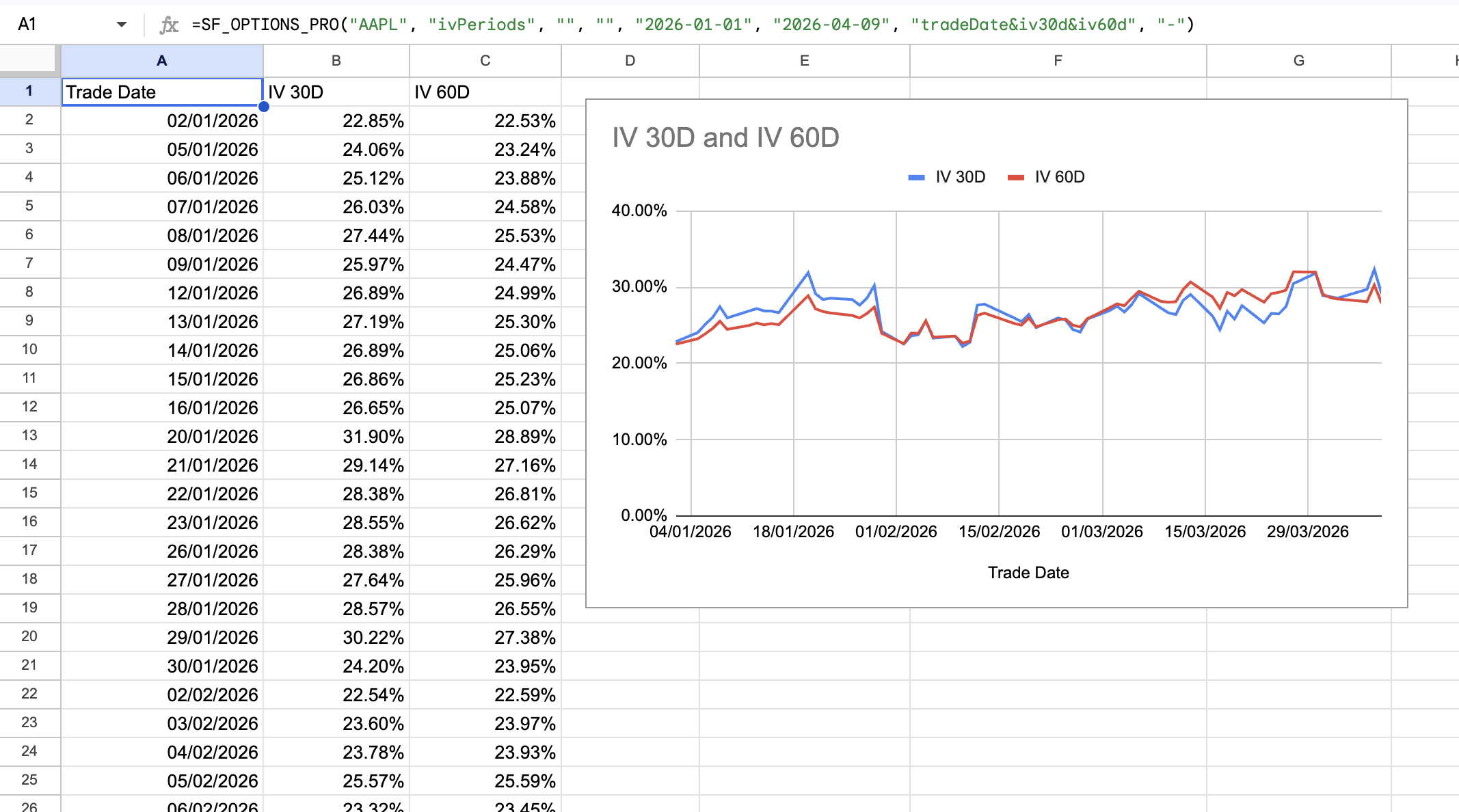Click the formula bar SF_OPTIONS_PRO formula
Image resolution: width=1459 pixels, height=812 pixels.
click(693, 25)
